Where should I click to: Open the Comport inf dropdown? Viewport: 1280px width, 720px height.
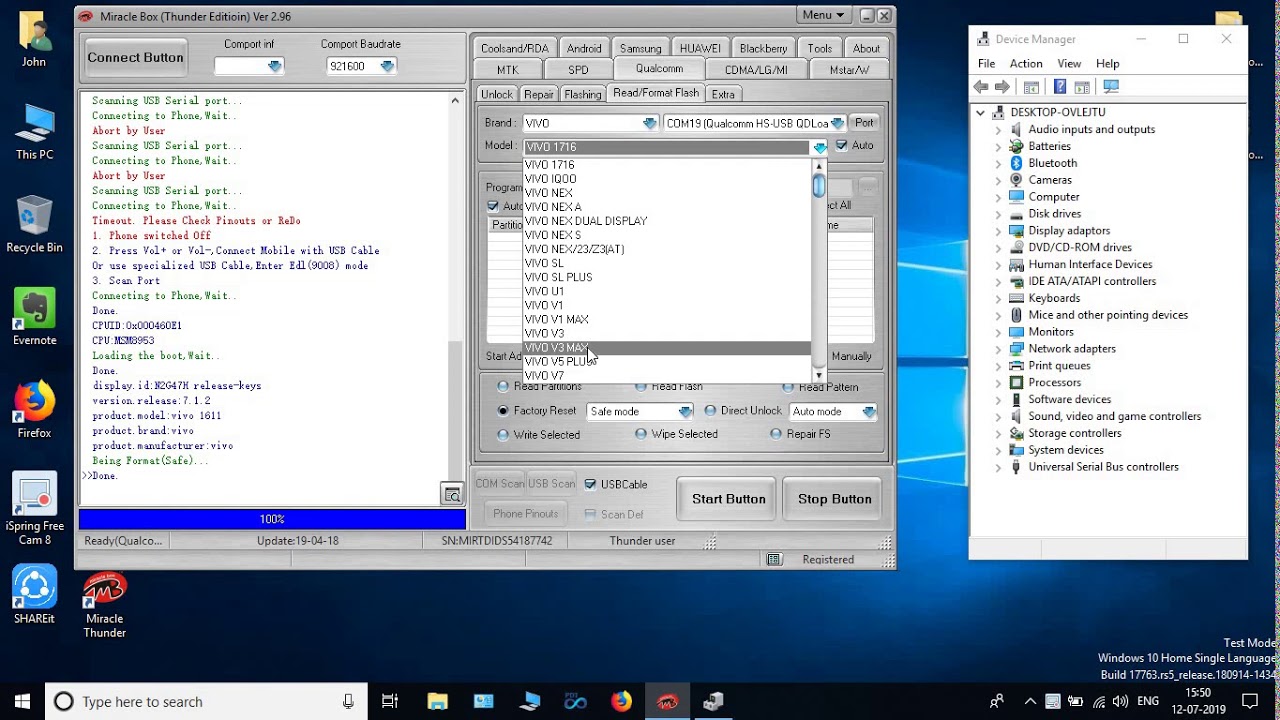249,66
